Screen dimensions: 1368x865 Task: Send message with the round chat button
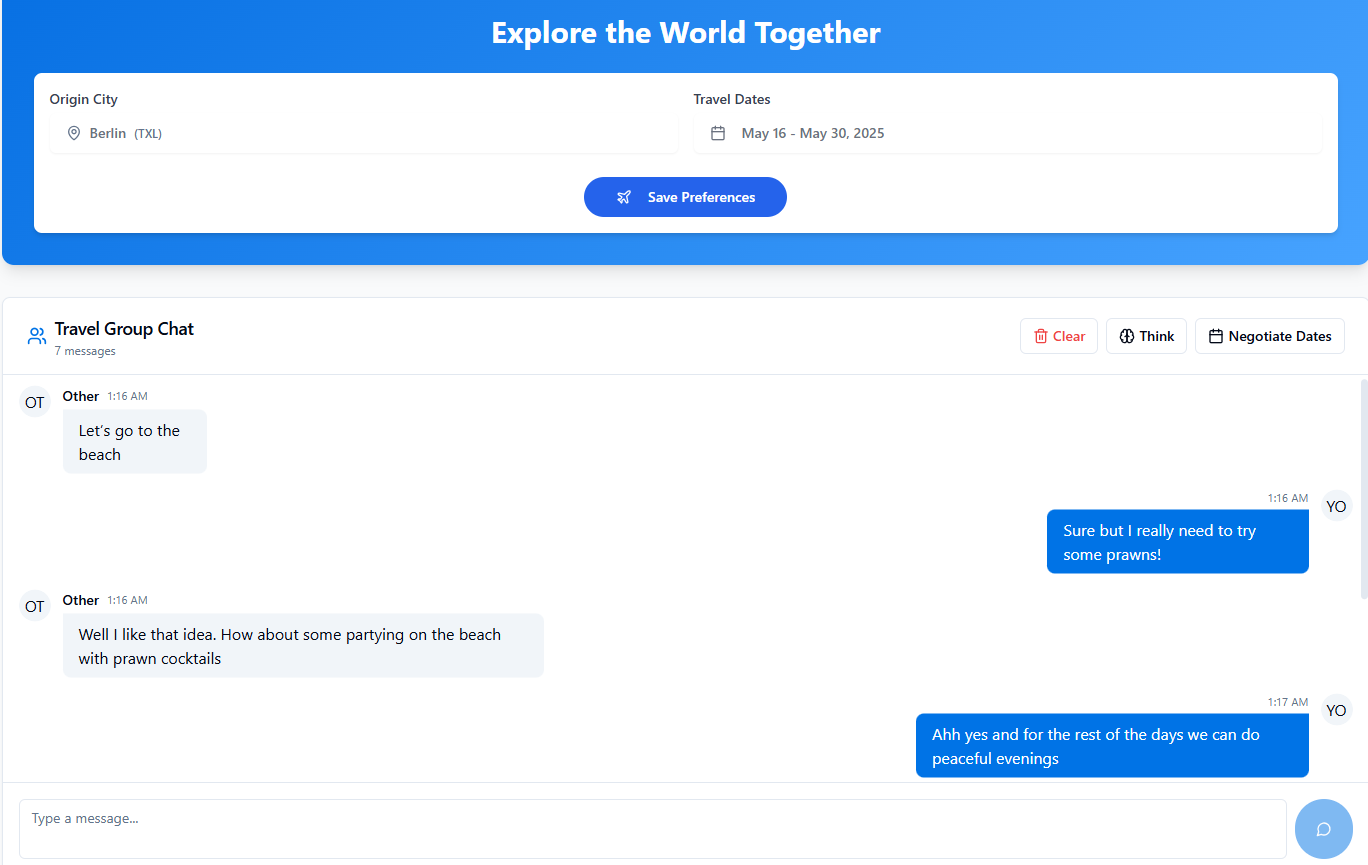[x=1324, y=829]
